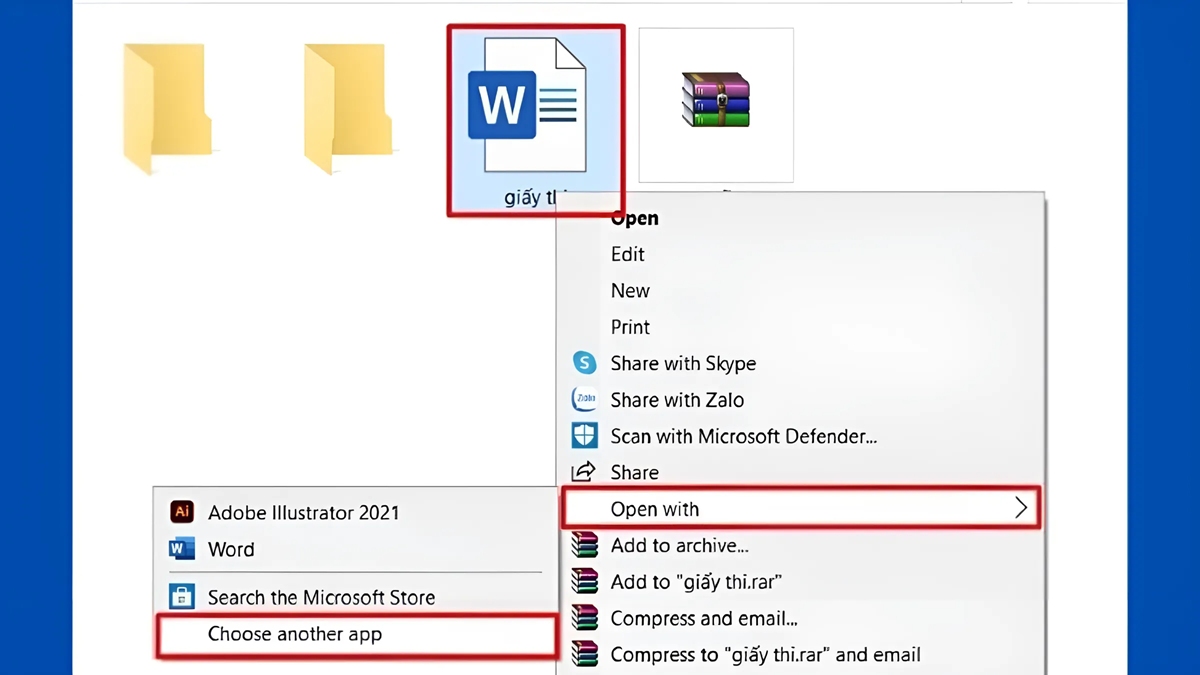Expand the Open with submenu arrow
Image resolution: width=1200 pixels, height=675 pixels.
[x=1021, y=508]
